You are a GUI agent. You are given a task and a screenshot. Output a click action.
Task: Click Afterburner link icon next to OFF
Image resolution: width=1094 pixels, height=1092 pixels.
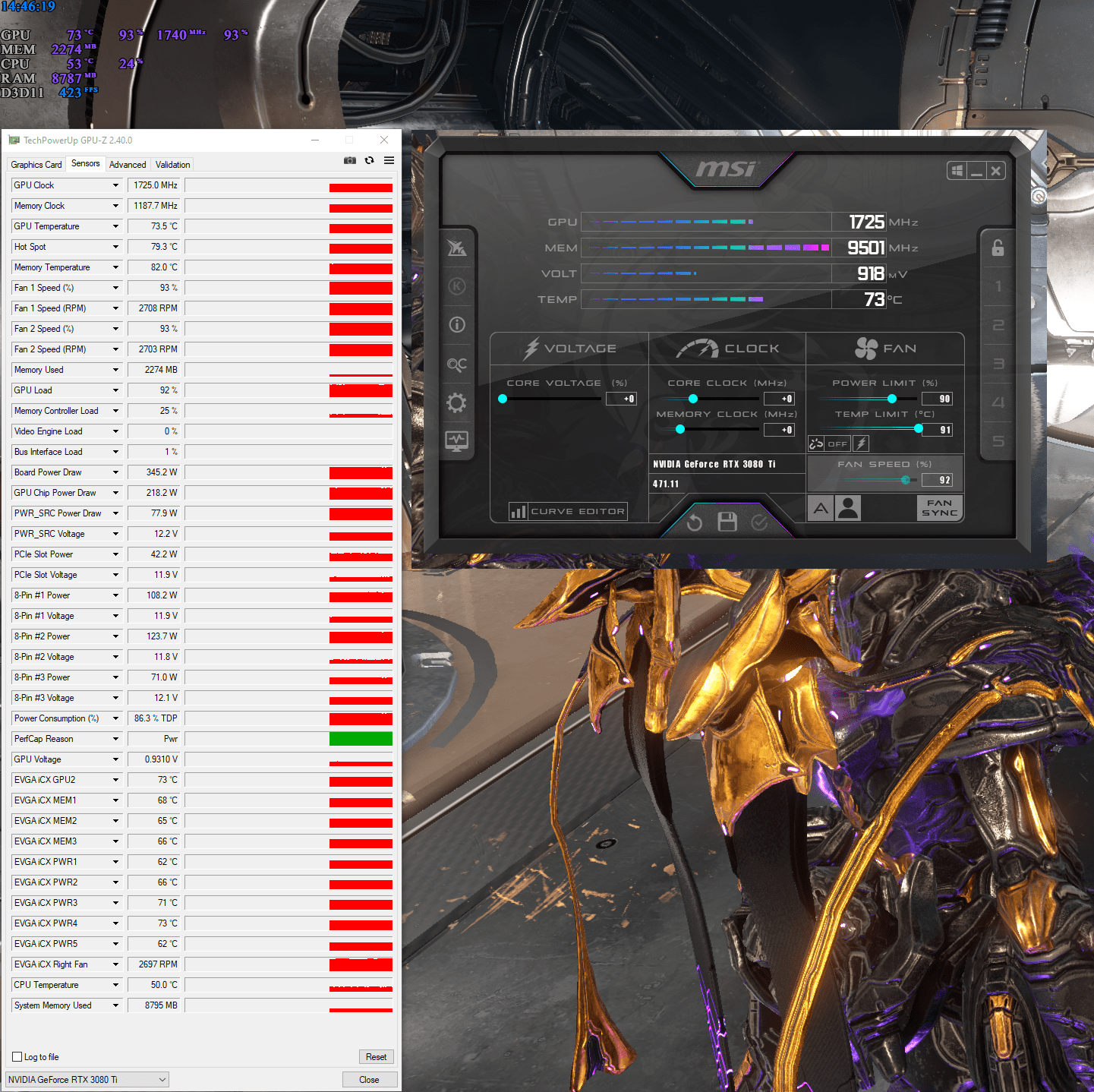coord(816,443)
